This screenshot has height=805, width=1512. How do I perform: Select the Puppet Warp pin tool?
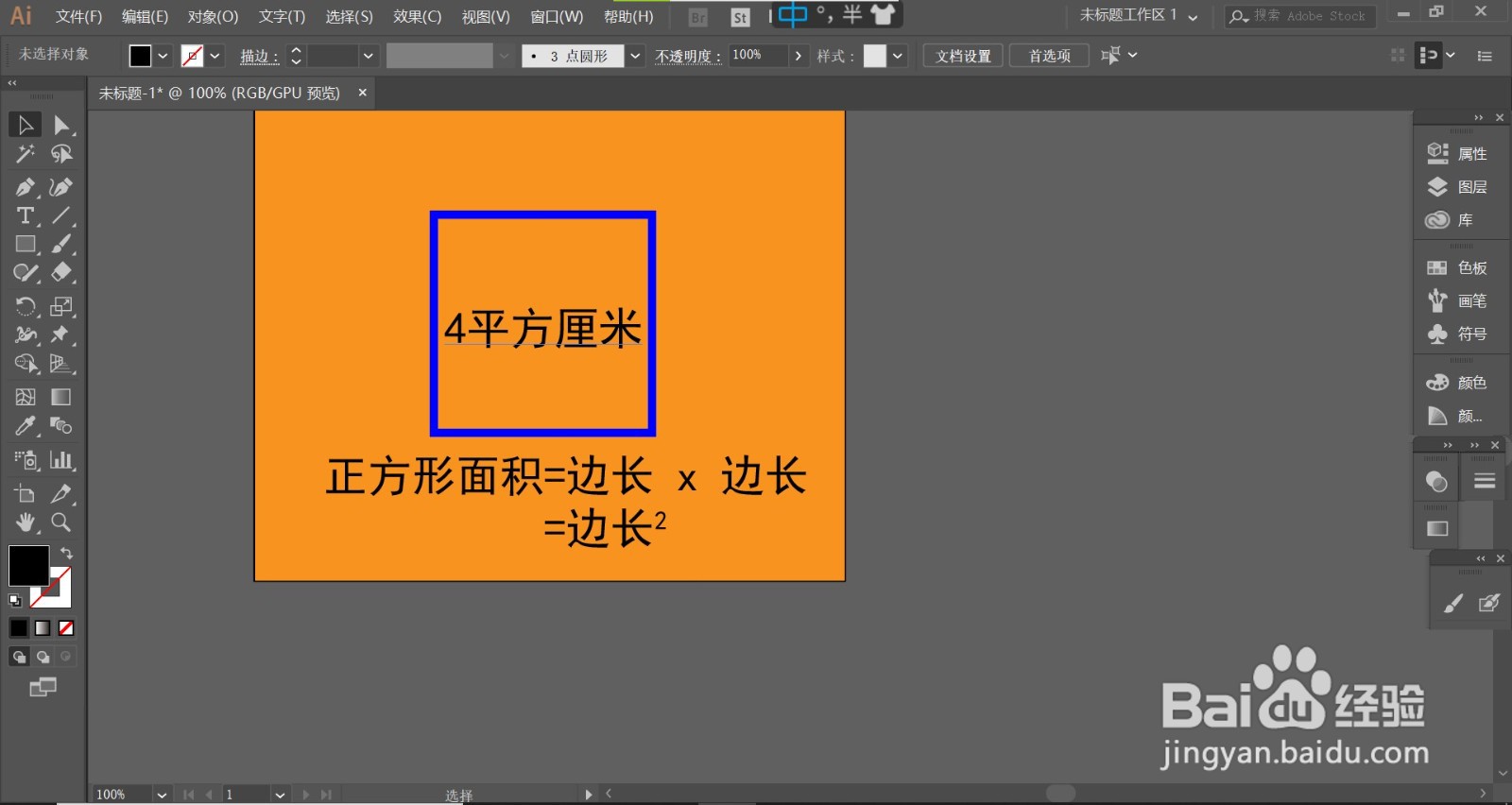61,334
